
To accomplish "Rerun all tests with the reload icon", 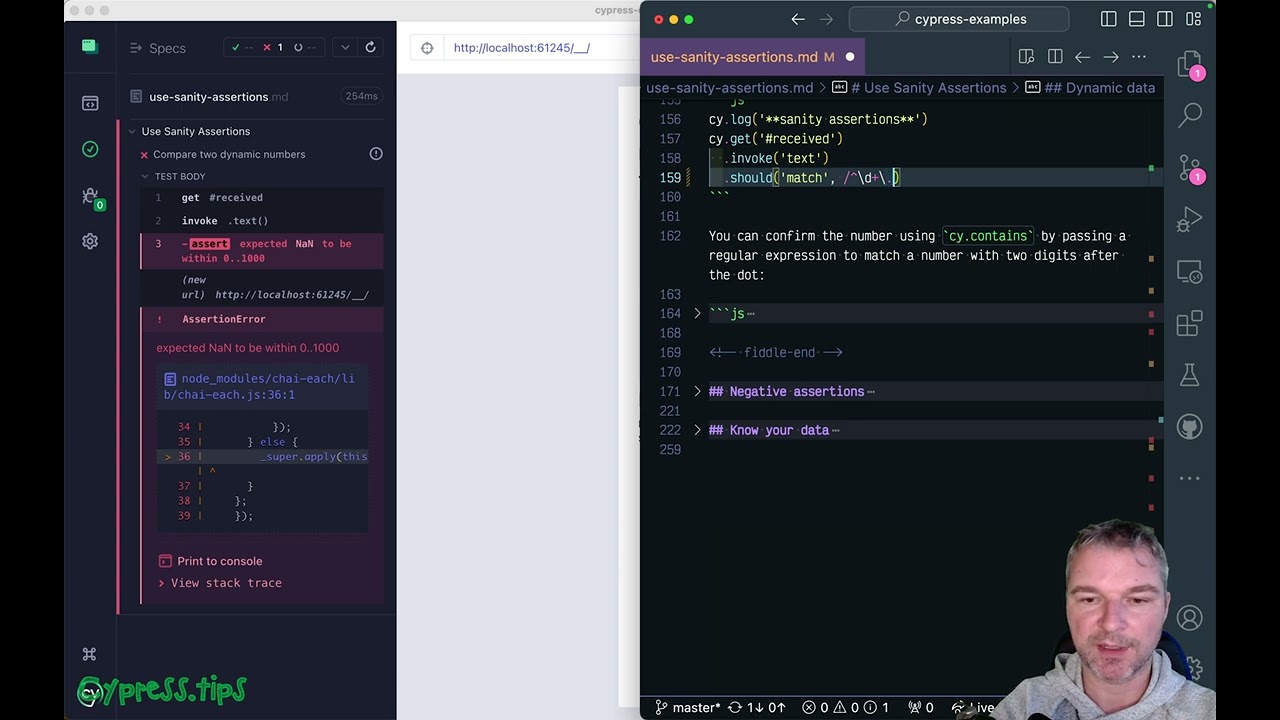I will tap(370, 47).
